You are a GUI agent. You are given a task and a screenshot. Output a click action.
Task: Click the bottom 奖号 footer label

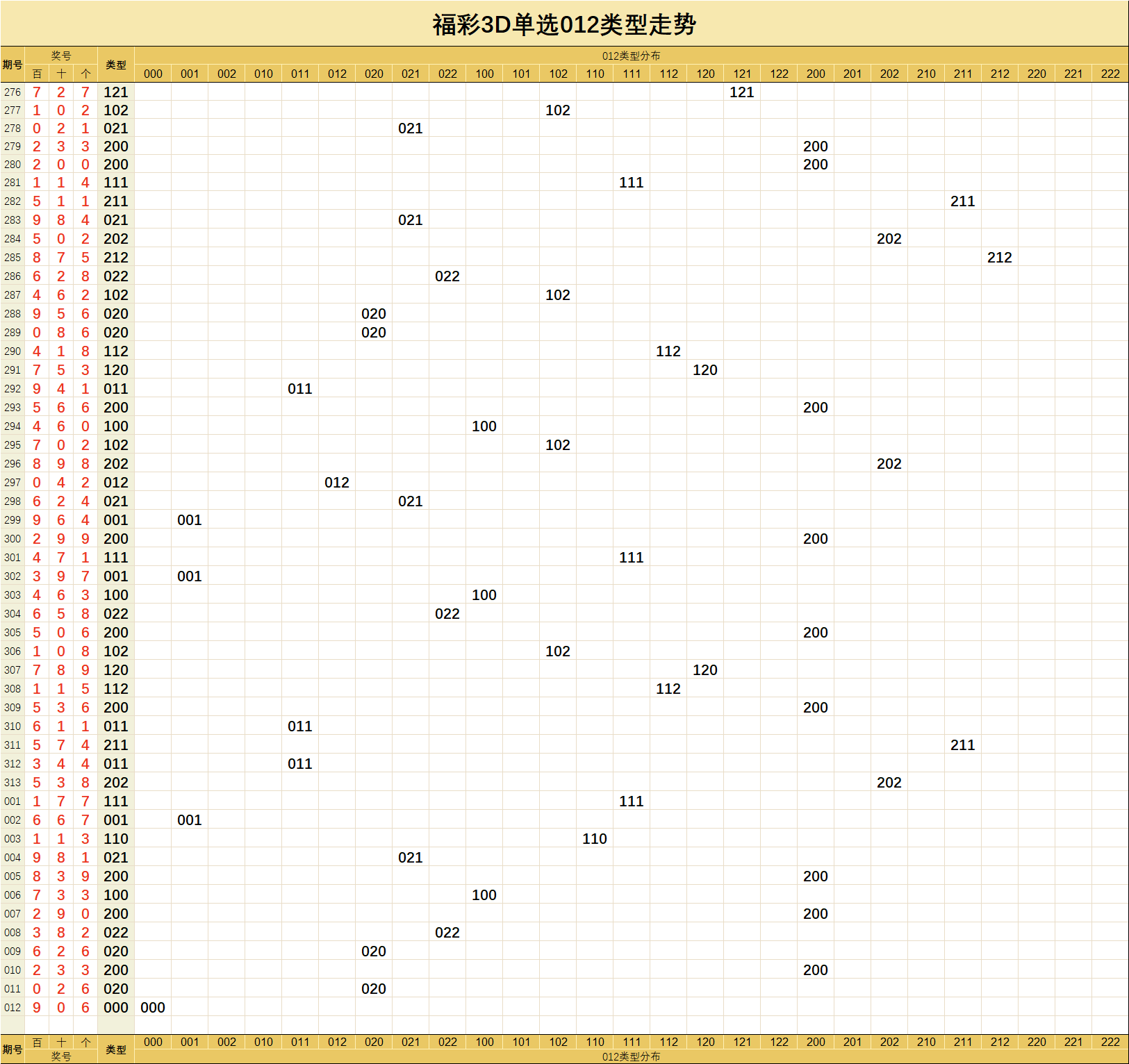61,1056
